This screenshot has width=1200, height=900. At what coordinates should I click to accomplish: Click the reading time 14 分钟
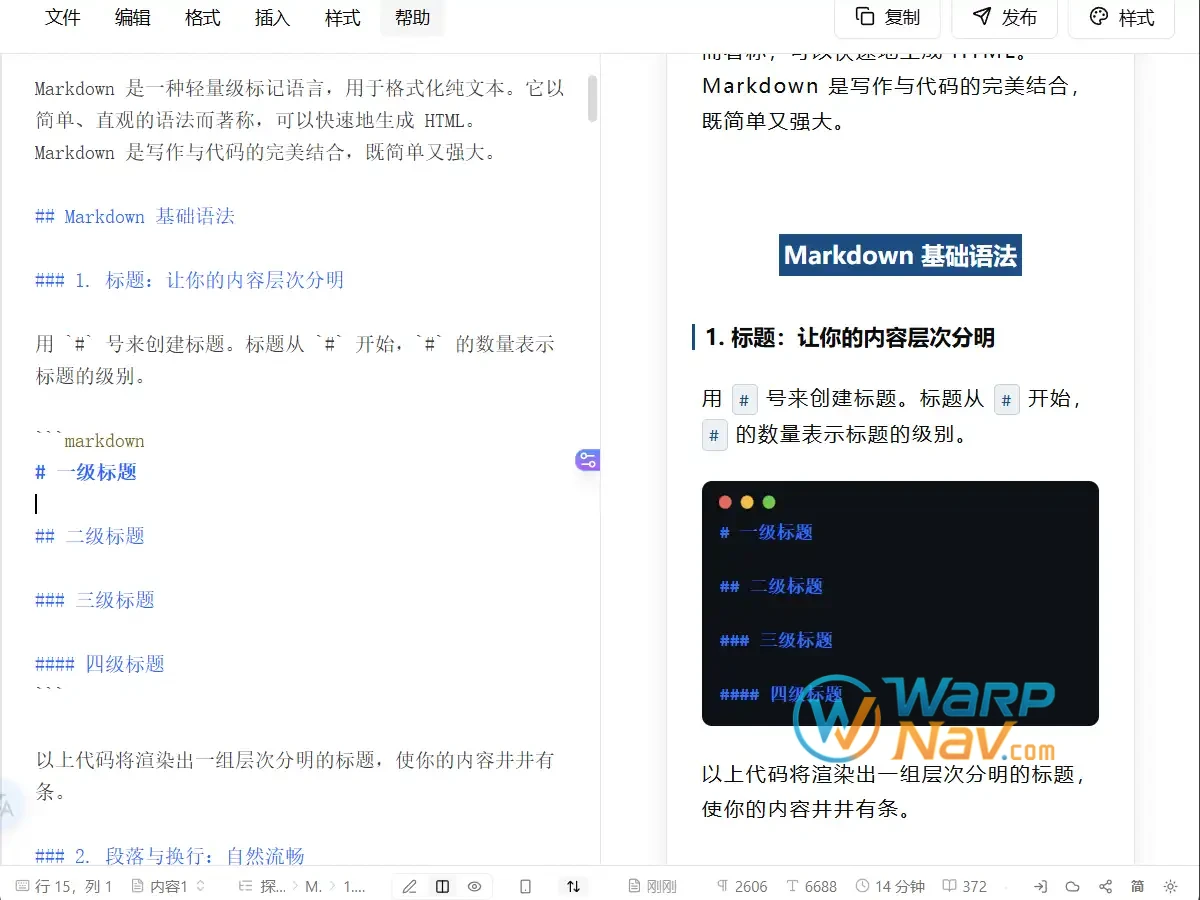coord(891,886)
